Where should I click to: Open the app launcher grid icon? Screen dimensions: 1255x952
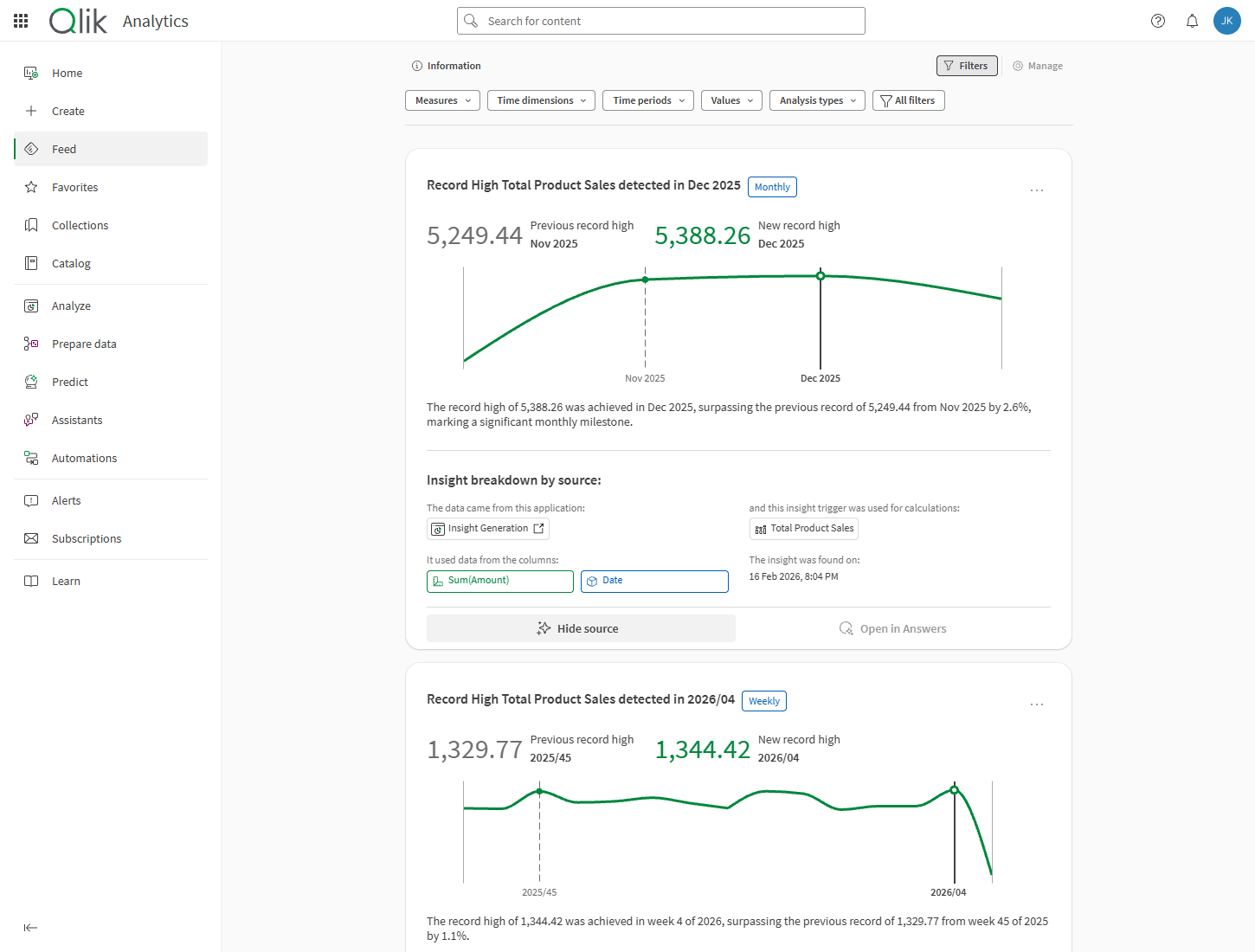[x=21, y=21]
